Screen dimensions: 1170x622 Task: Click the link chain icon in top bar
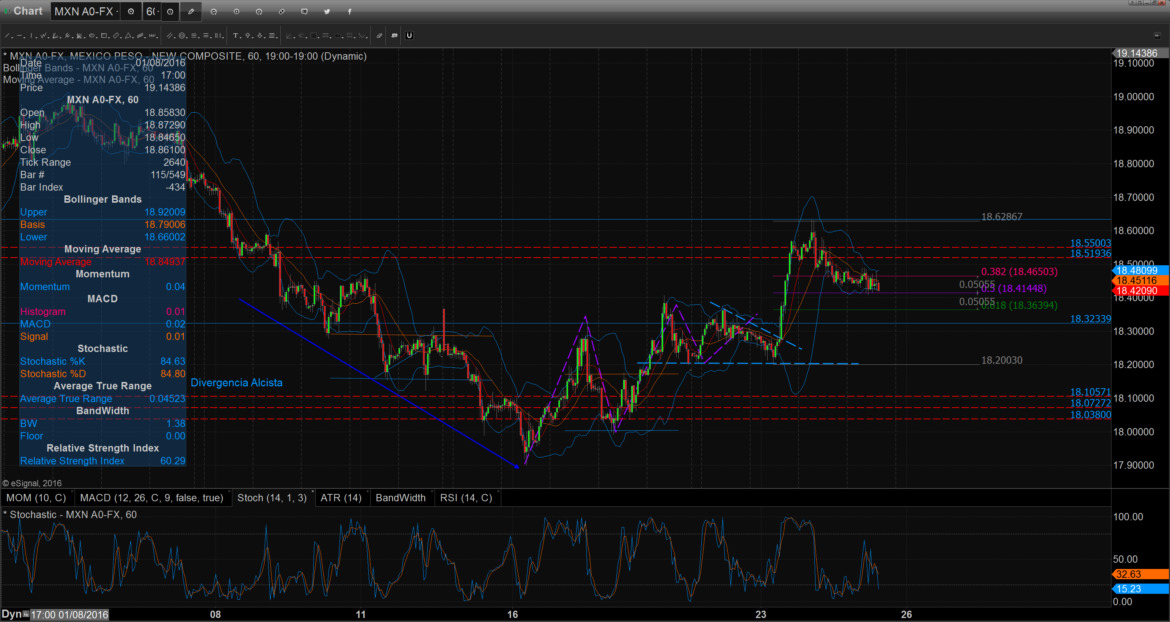point(281,12)
